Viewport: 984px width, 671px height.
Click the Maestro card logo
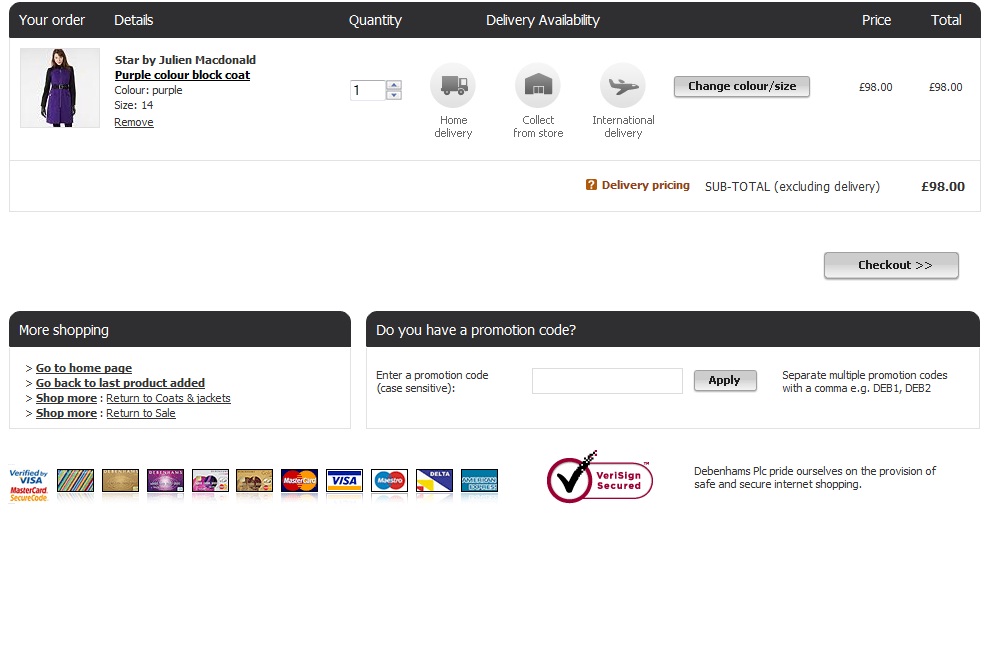pyautogui.click(x=389, y=481)
